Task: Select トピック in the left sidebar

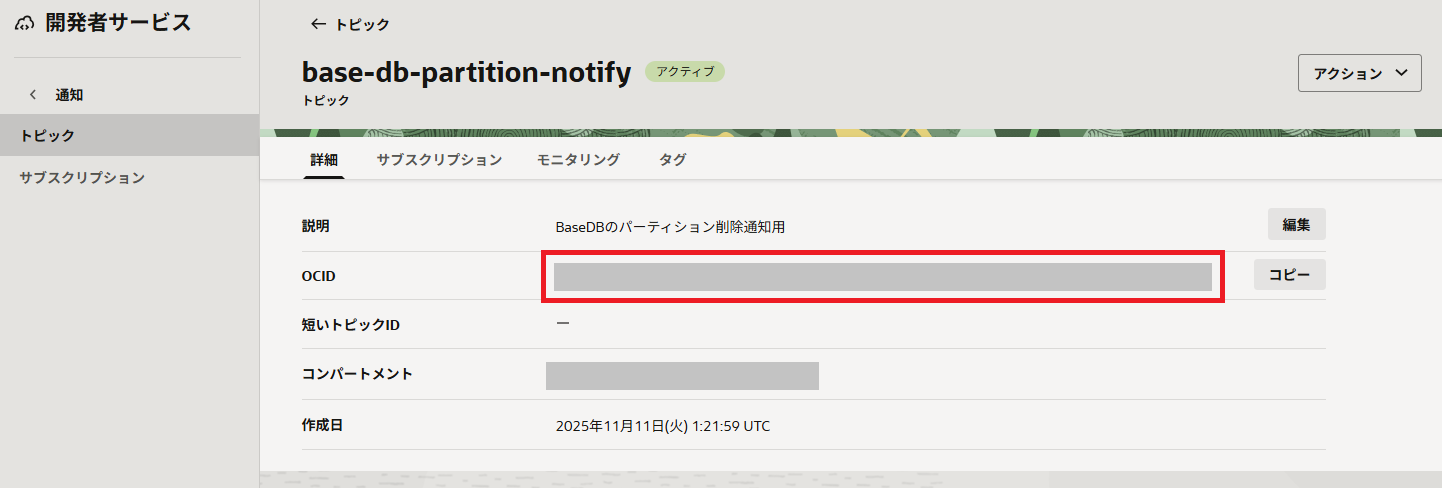Action: coord(48,135)
